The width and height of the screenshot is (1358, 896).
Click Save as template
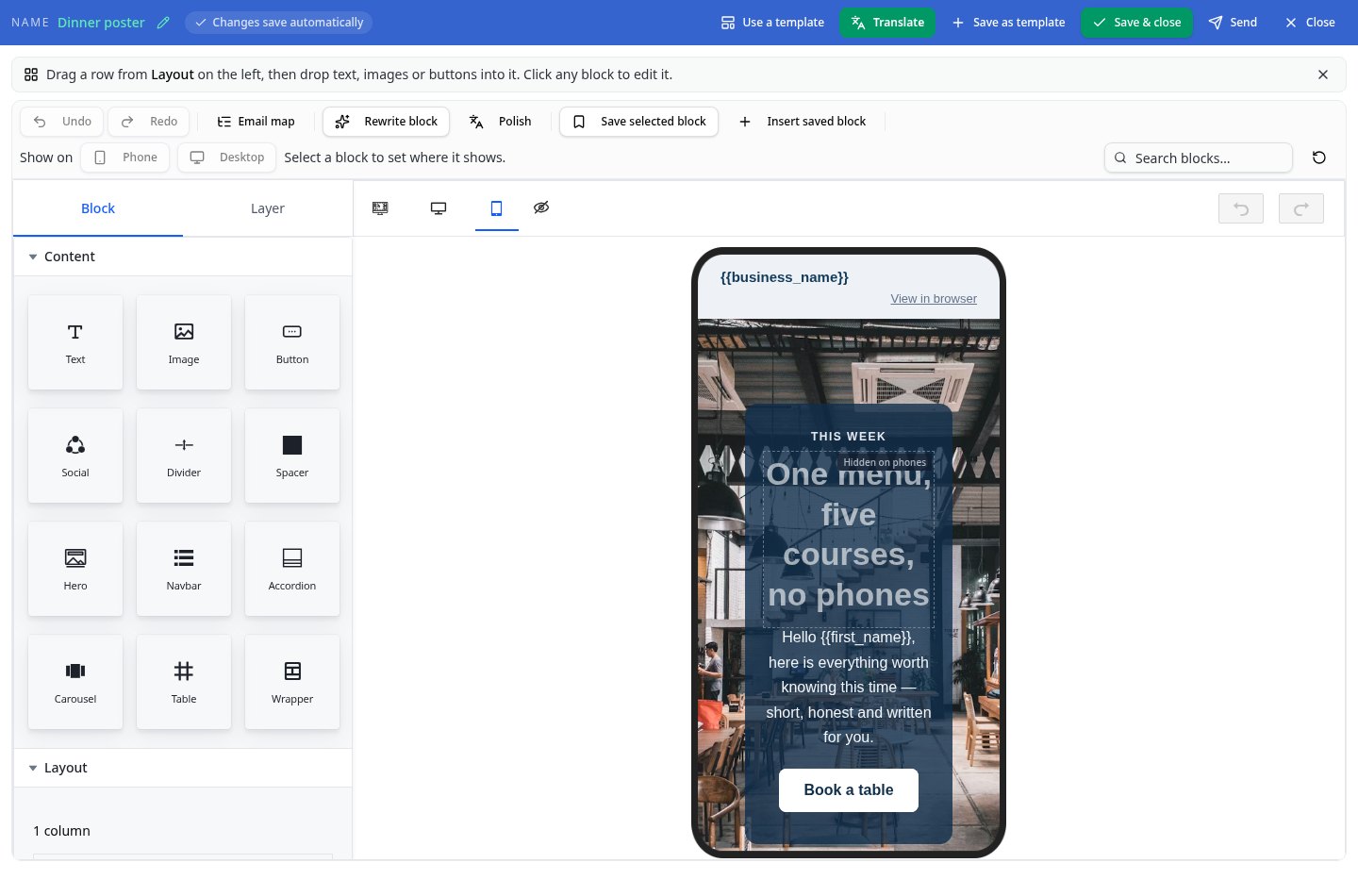[1008, 23]
